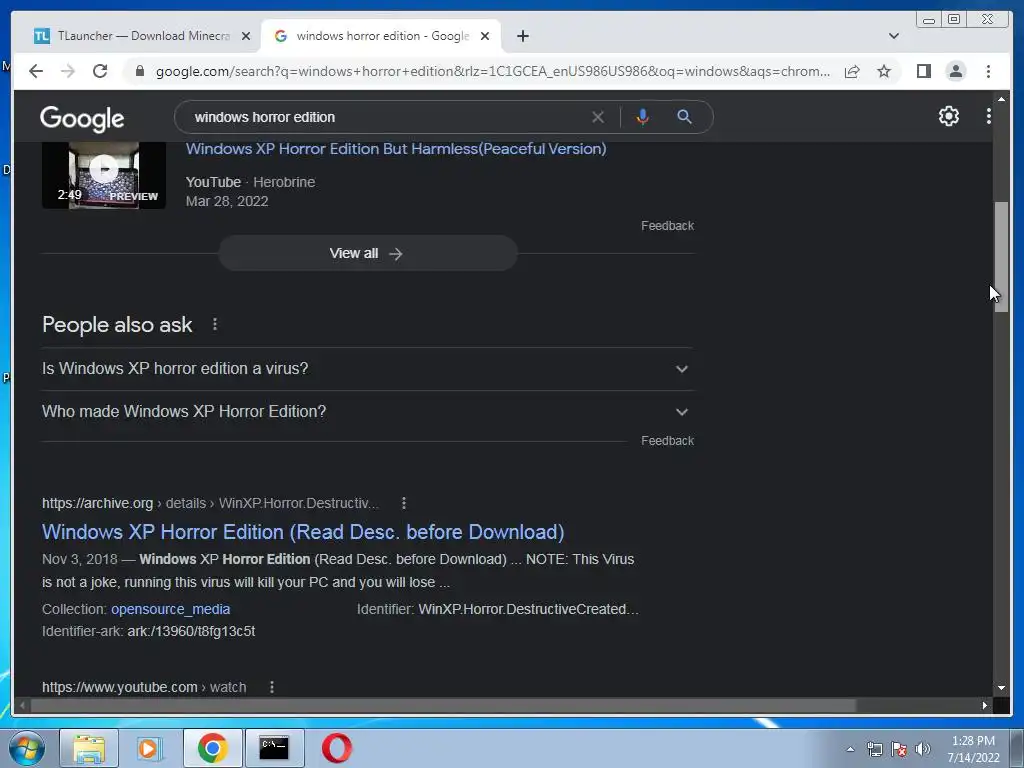The image size is (1024, 768).
Task: Open Opera browser from taskbar
Action: tap(336, 748)
